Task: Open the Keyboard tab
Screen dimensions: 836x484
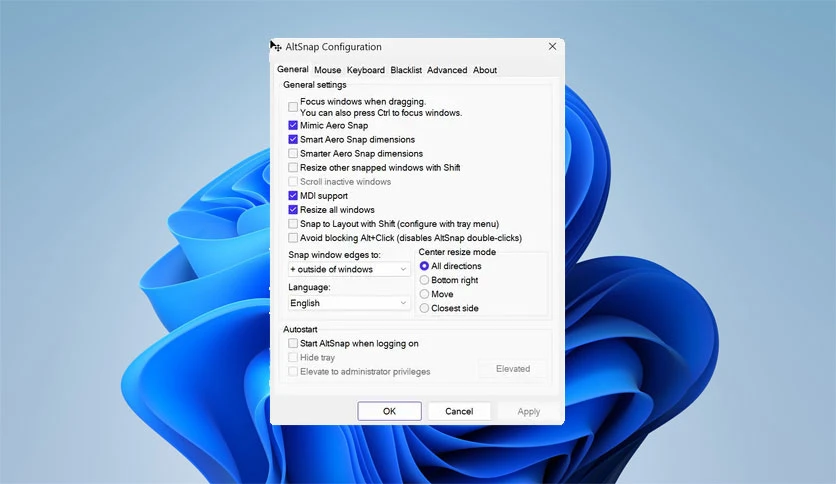Action: click(x=365, y=70)
